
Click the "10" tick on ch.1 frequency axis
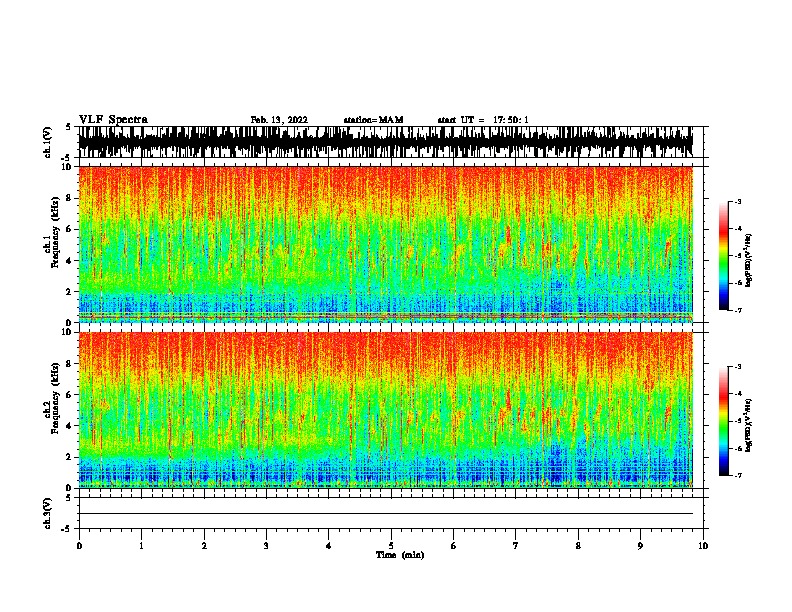(68, 167)
